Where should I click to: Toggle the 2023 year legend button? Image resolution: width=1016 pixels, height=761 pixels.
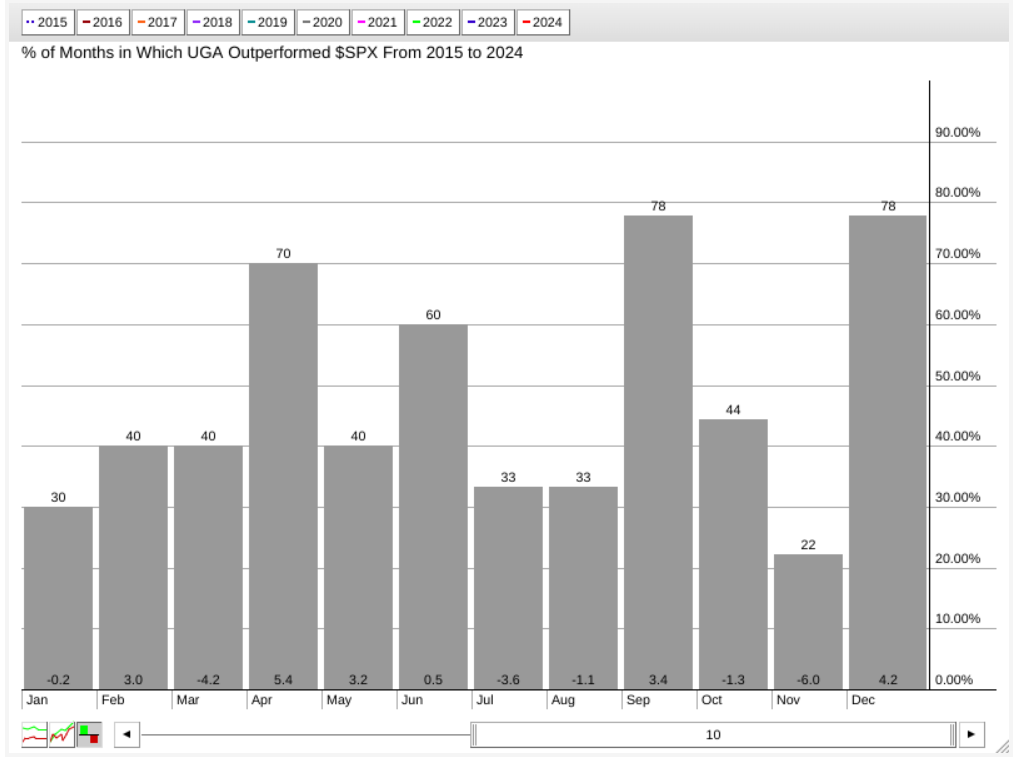point(486,22)
